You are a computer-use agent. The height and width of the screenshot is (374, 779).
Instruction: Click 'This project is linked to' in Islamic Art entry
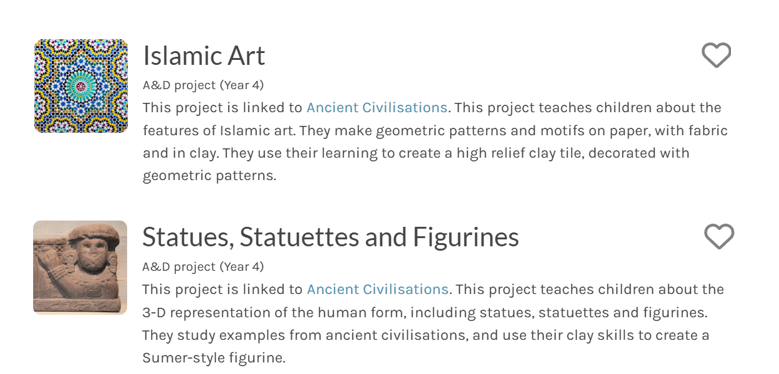pyautogui.click(x=223, y=108)
